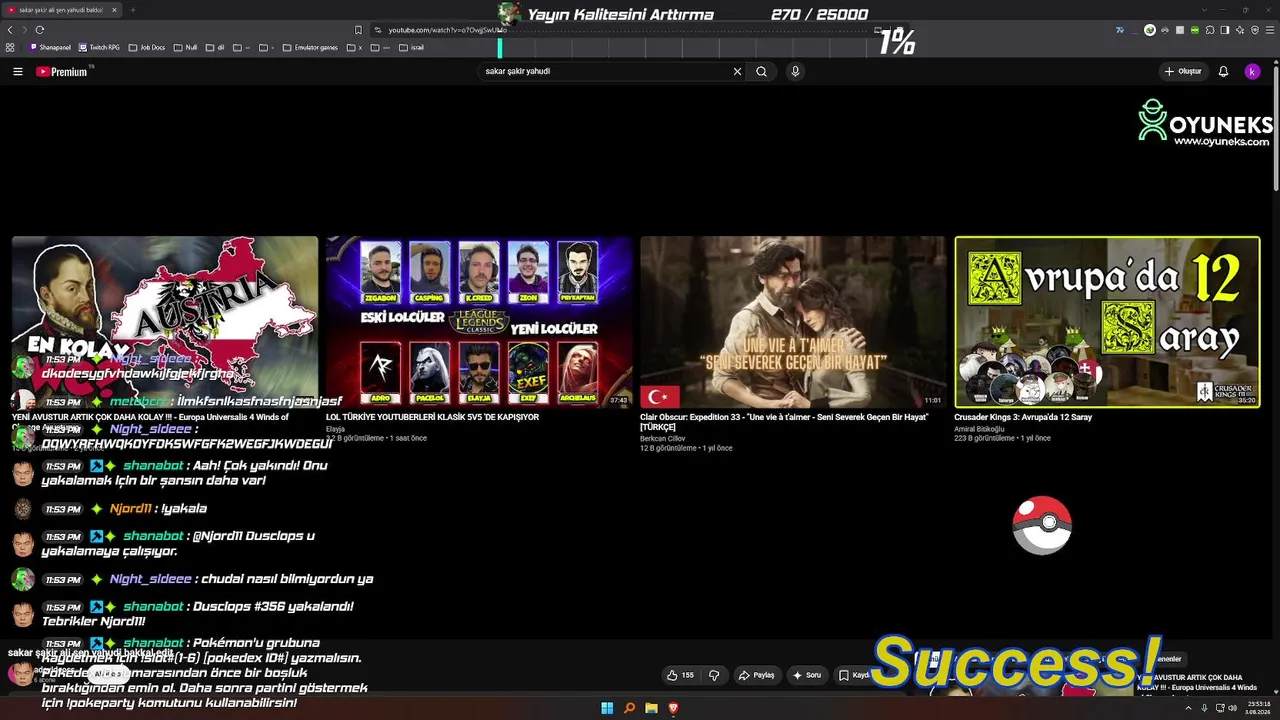This screenshot has width=1280, height=720.
Task: Open 'Crusader Kings 3: Avrupa'da 12 Saray' title
Action: pos(1023,417)
